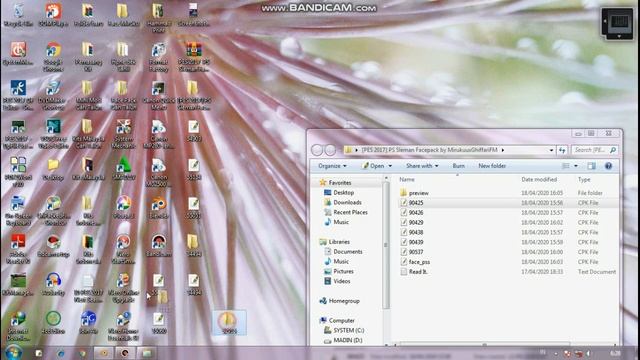Image resolution: width=640 pixels, height=360 pixels.
Task: Expand the view options dropdown arrow
Action: pyautogui.click(x=576, y=166)
